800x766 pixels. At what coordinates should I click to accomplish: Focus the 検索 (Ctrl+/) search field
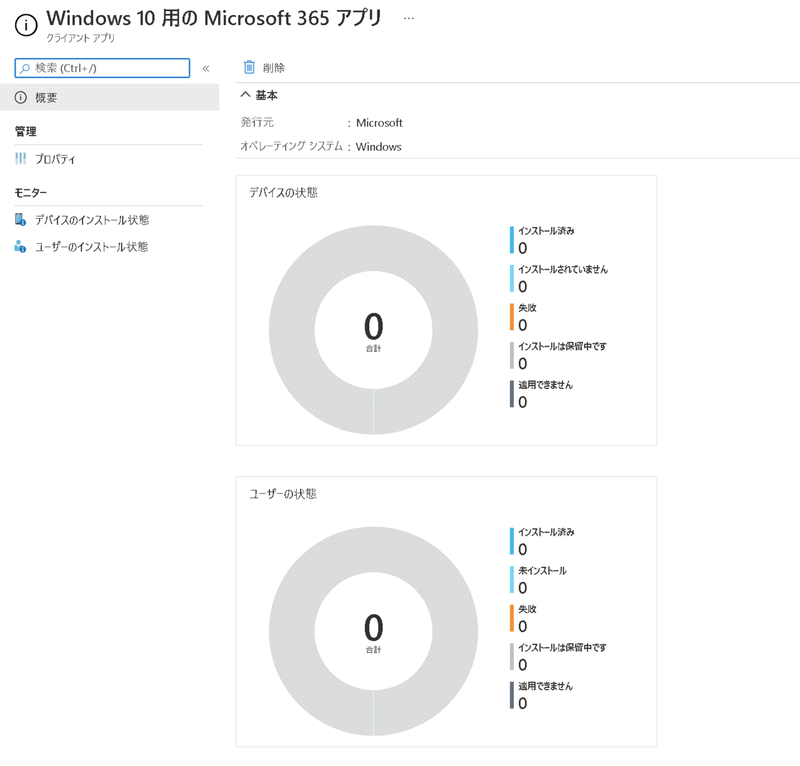102,68
